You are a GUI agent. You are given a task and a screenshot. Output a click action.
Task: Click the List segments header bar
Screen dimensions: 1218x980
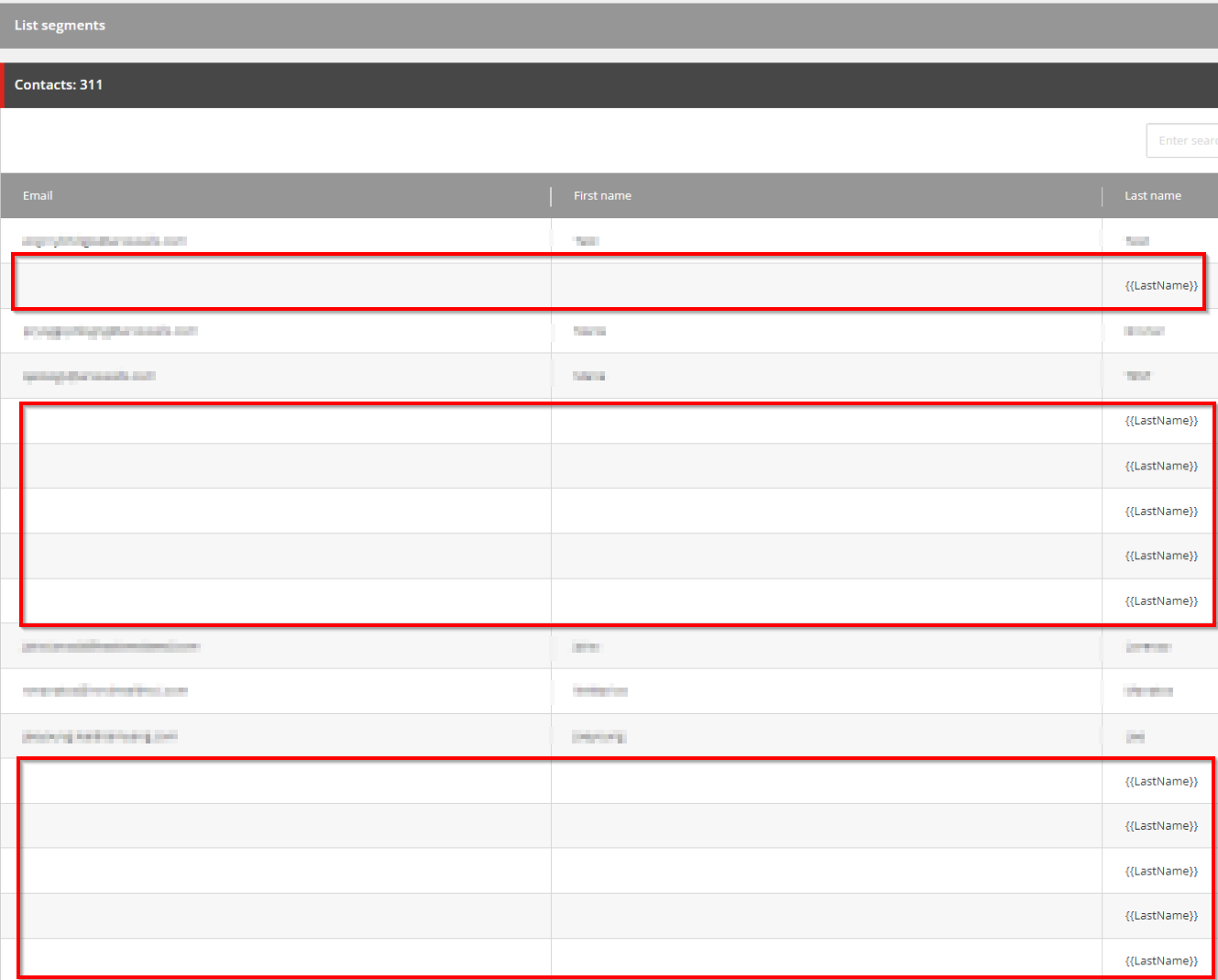click(60, 25)
